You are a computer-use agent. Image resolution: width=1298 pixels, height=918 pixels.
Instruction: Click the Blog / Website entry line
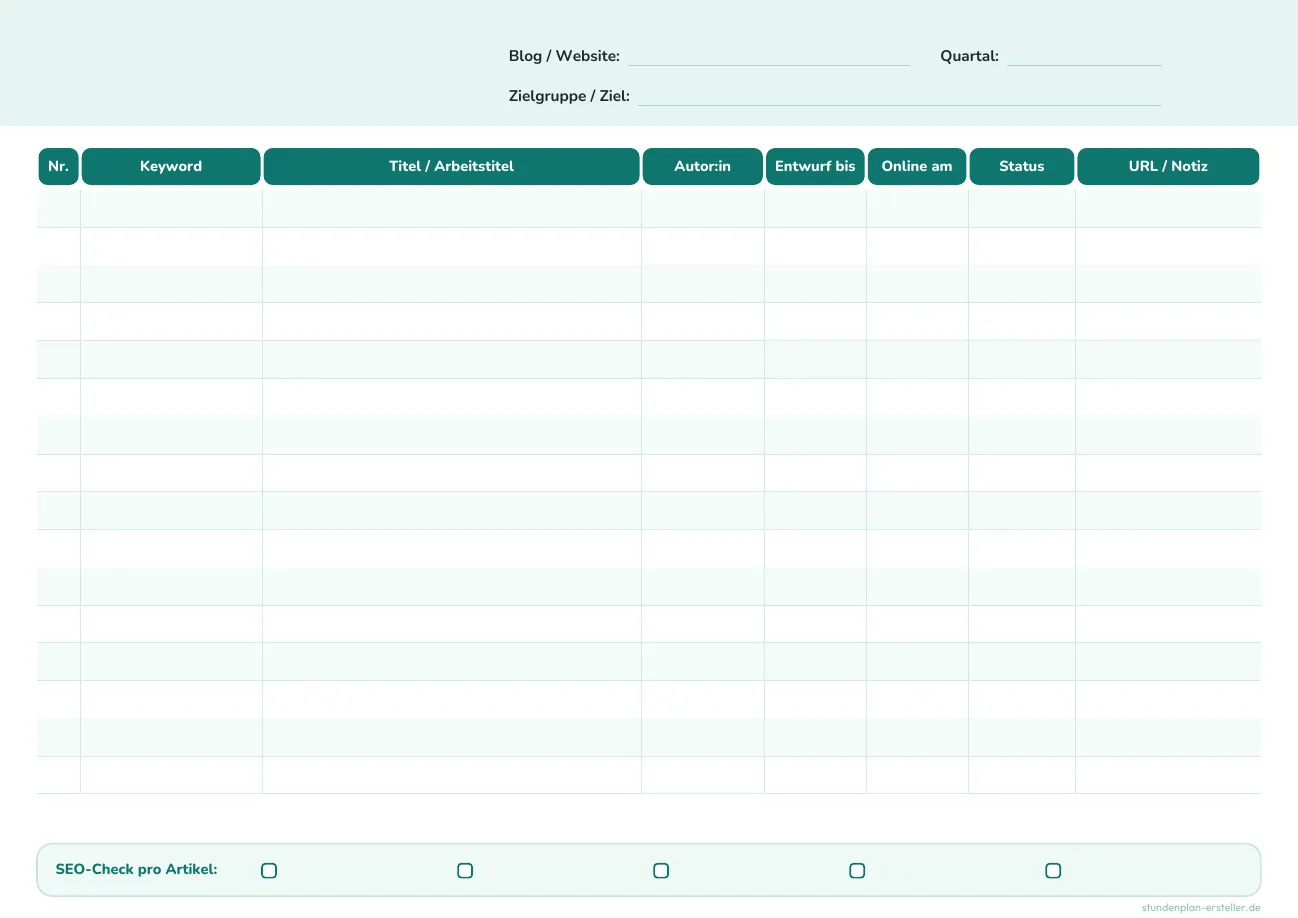(769, 58)
